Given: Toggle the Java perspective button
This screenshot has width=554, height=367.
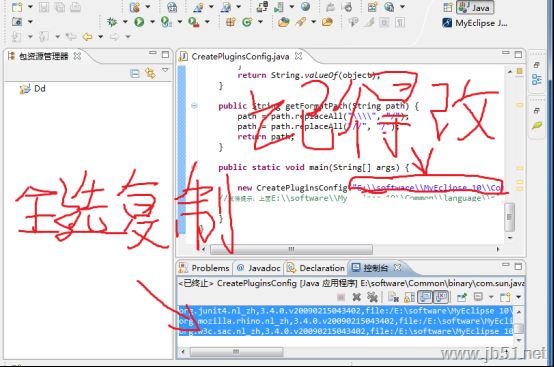Looking at the screenshot, I should tap(475, 7).
